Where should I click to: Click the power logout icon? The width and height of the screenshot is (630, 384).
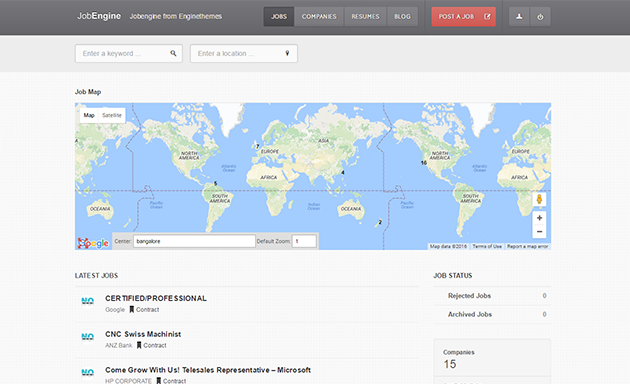540,16
